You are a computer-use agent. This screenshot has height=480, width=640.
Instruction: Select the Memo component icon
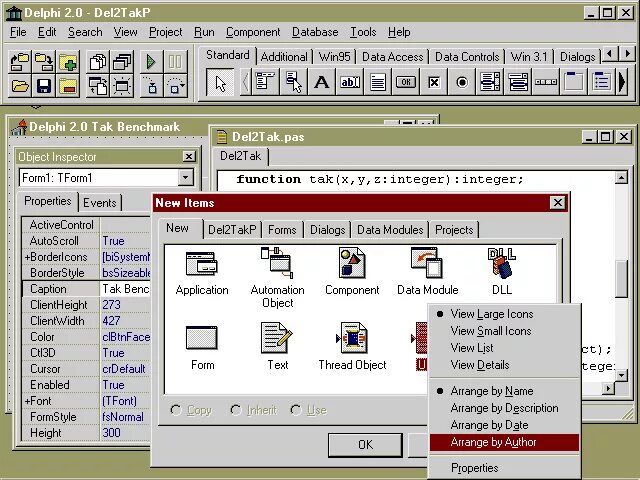[378, 82]
